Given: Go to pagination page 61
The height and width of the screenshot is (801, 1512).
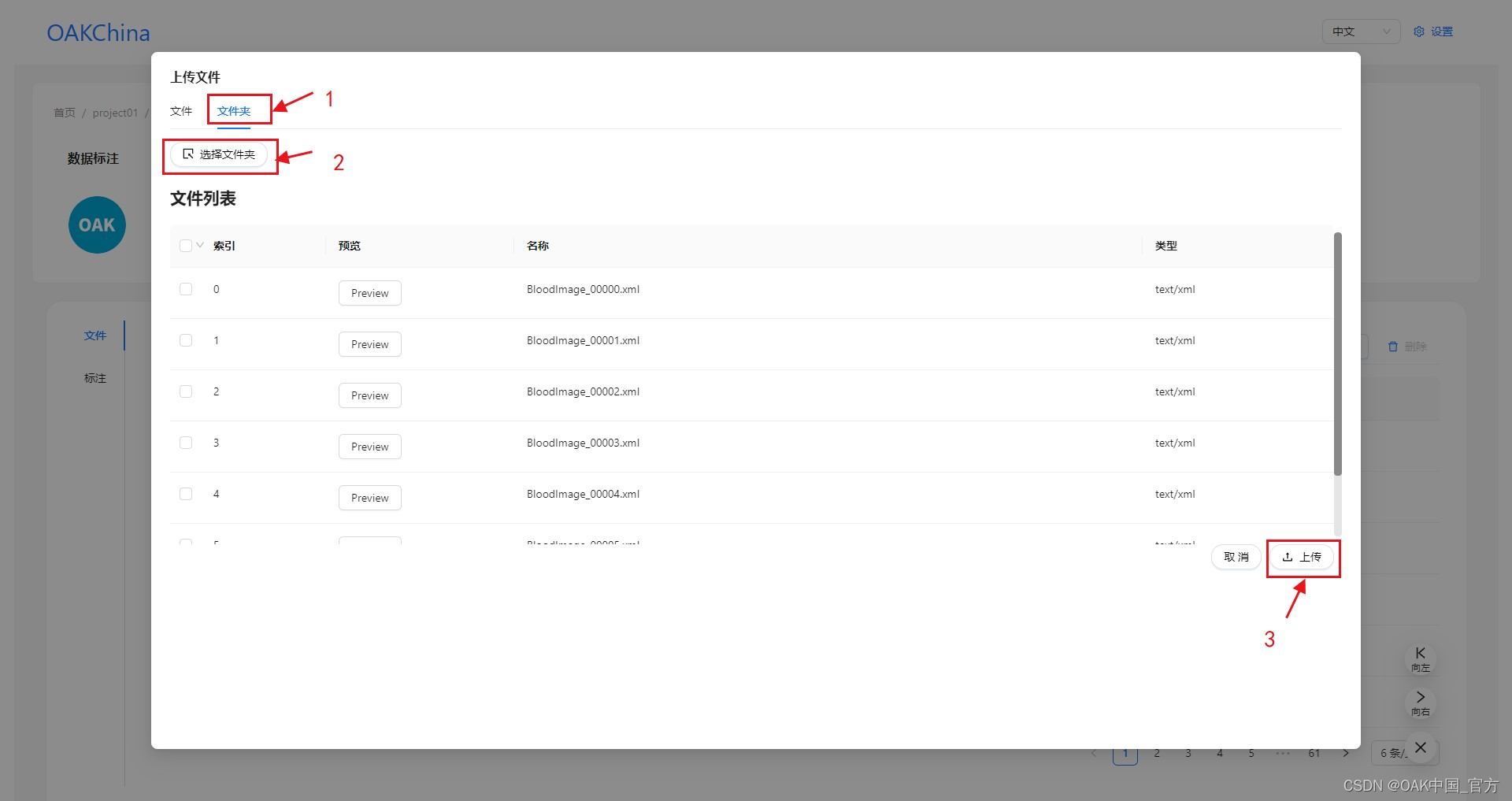Looking at the screenshot, I should pyautogui.click(x=1314, y=753).
